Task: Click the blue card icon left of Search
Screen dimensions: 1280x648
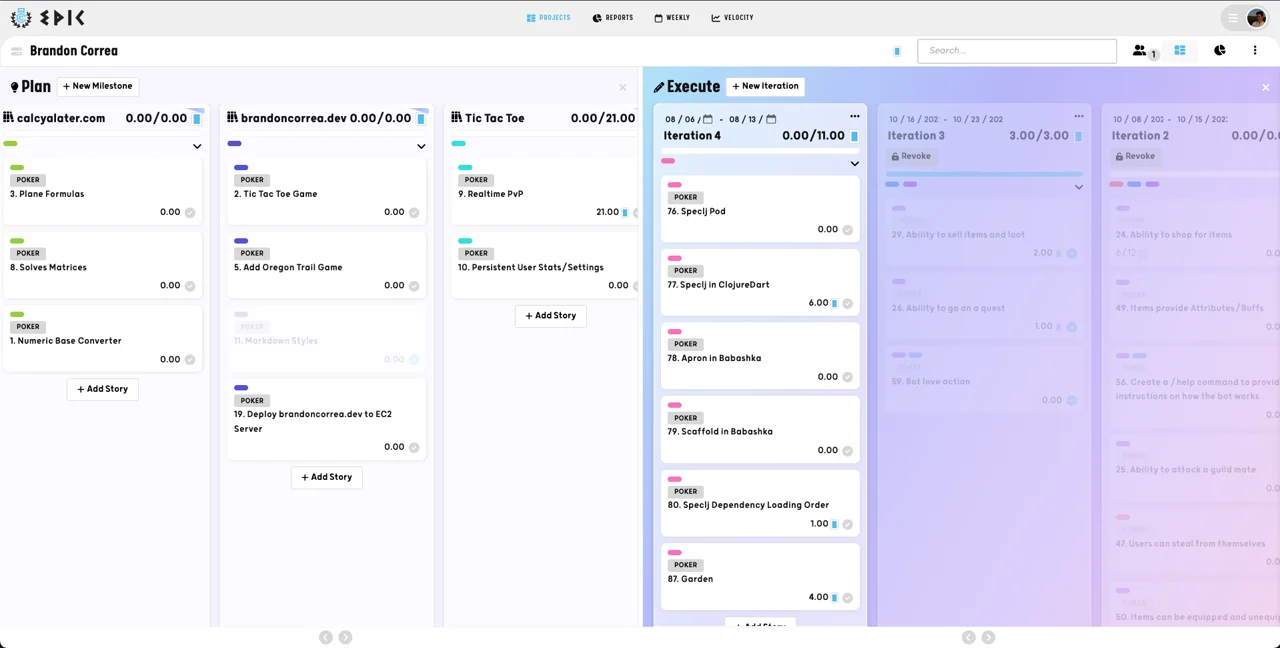Action: point(897,51)
